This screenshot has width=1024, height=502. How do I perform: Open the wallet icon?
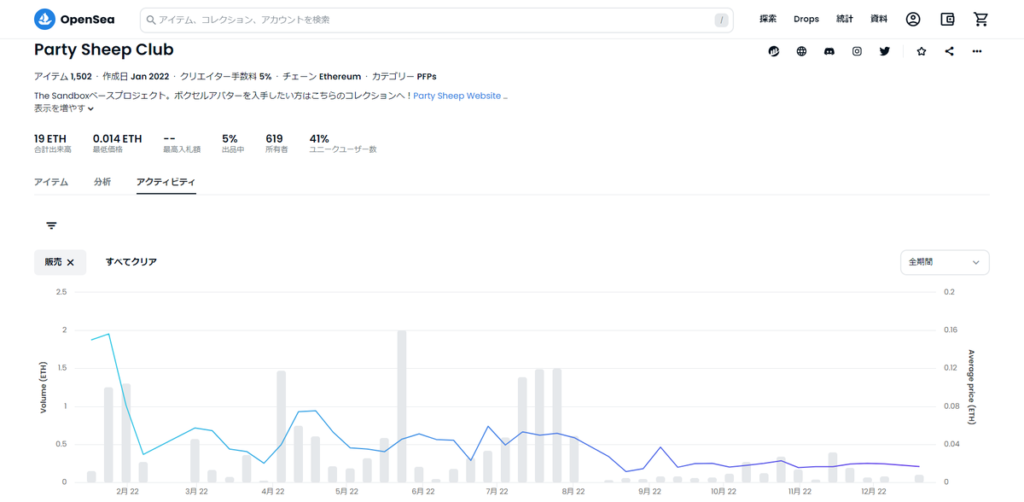click(947, 19)
